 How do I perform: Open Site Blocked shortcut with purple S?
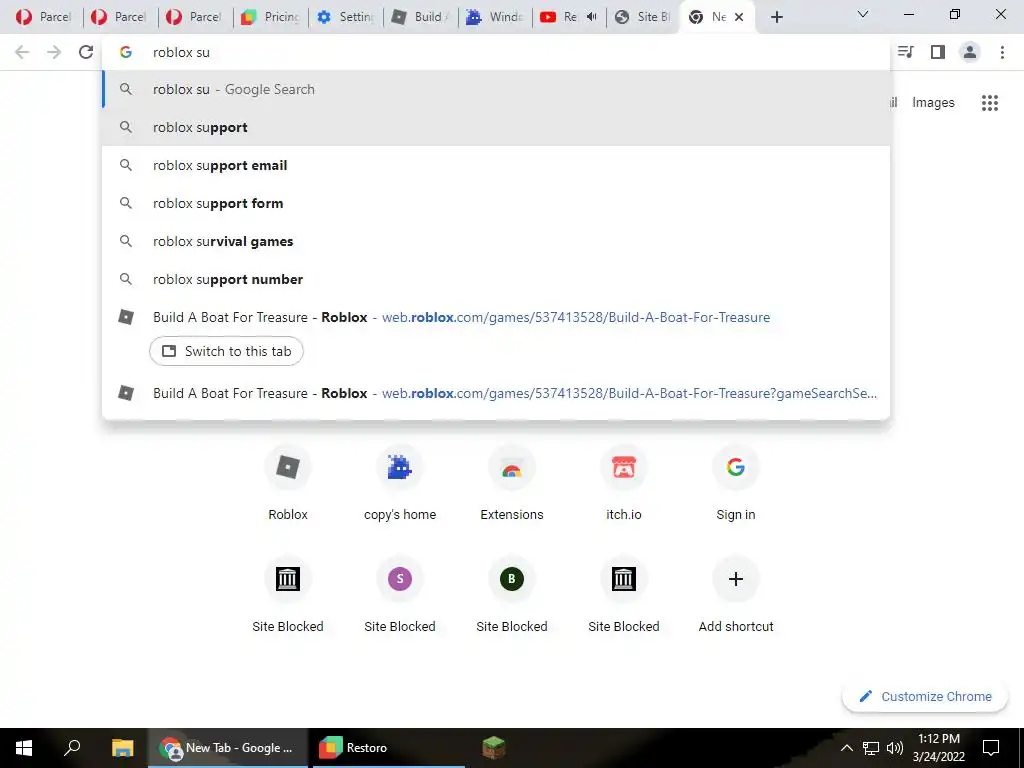[x=400, y=594]
